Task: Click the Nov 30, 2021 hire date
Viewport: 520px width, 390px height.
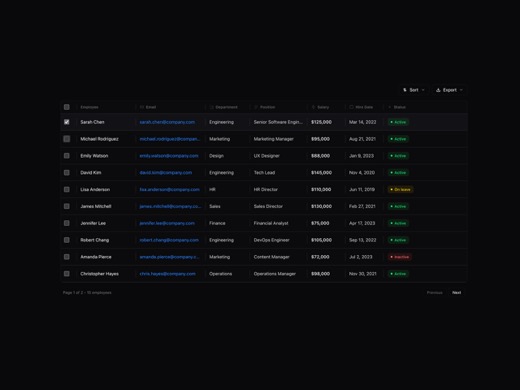Action: pos(363,274)
